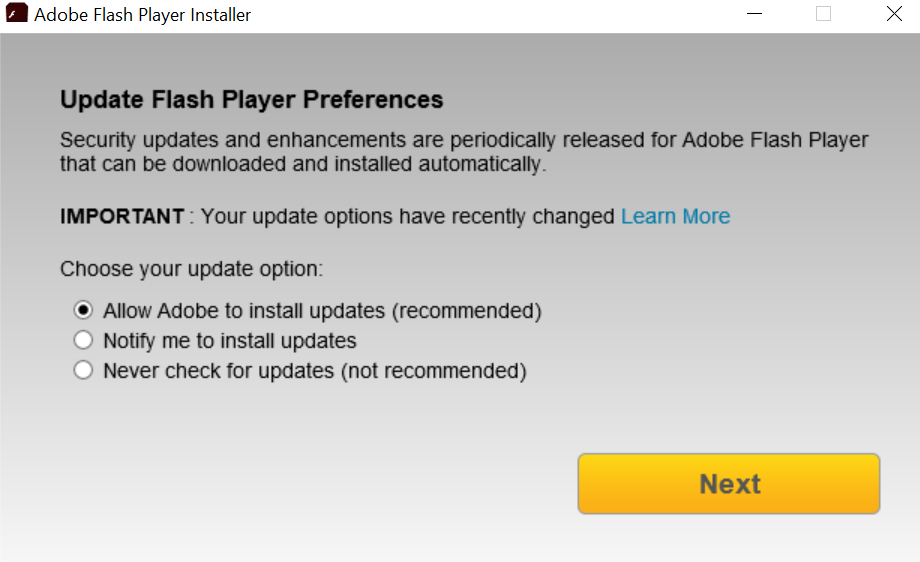This screenshot has height=562, width=920.
Task: Choose the 'Notify me to install updates' radio button
Action: (84, 340)
